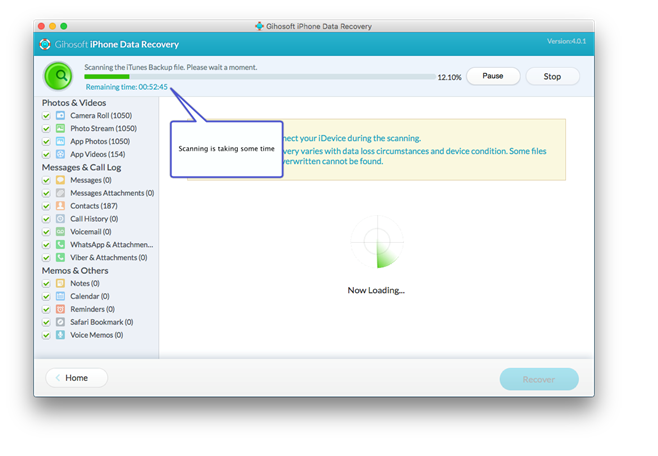The image size is (658, 456).
Task: Click the Contacts icon in sidebar
Action: (61, 205)
